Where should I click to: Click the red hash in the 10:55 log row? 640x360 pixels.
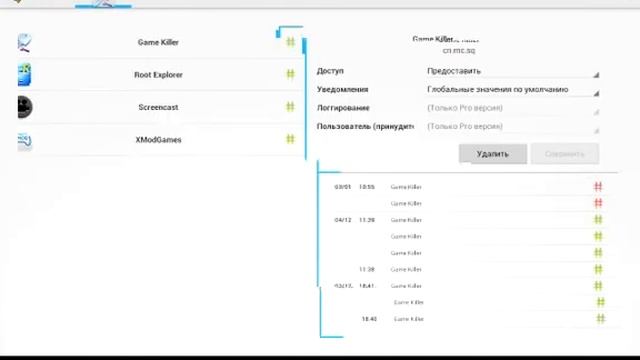click(x=598, y=187)
